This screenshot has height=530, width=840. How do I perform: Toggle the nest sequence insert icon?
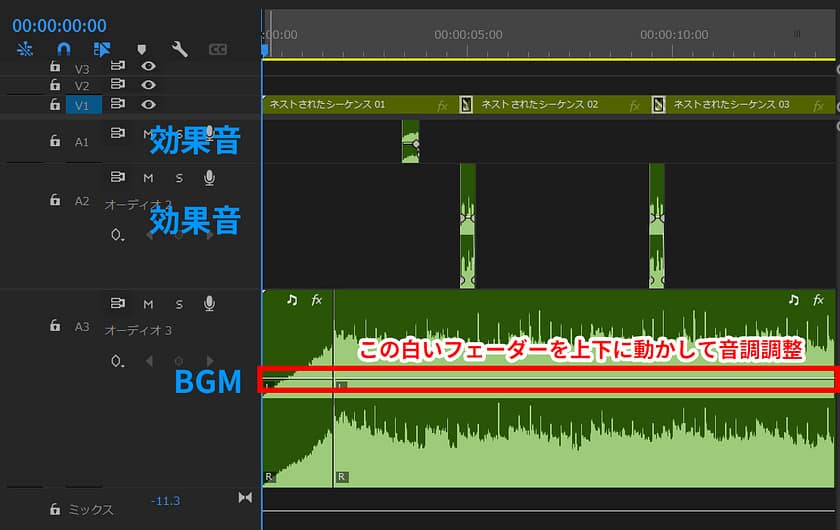click(x=25, y=49)
